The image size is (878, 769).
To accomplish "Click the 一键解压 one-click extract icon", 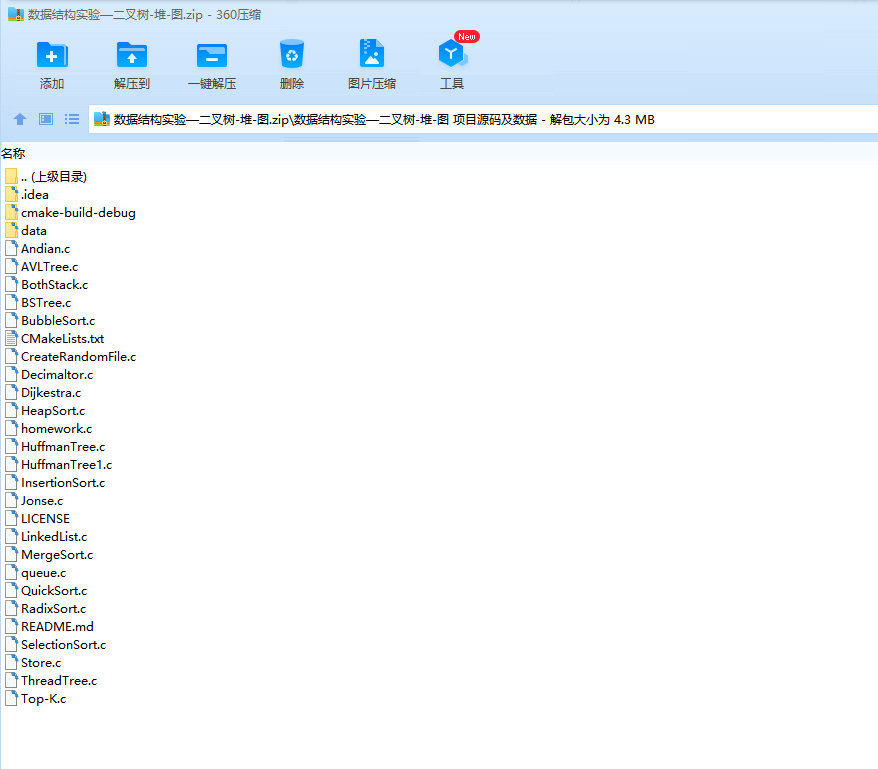I will 212,55.
